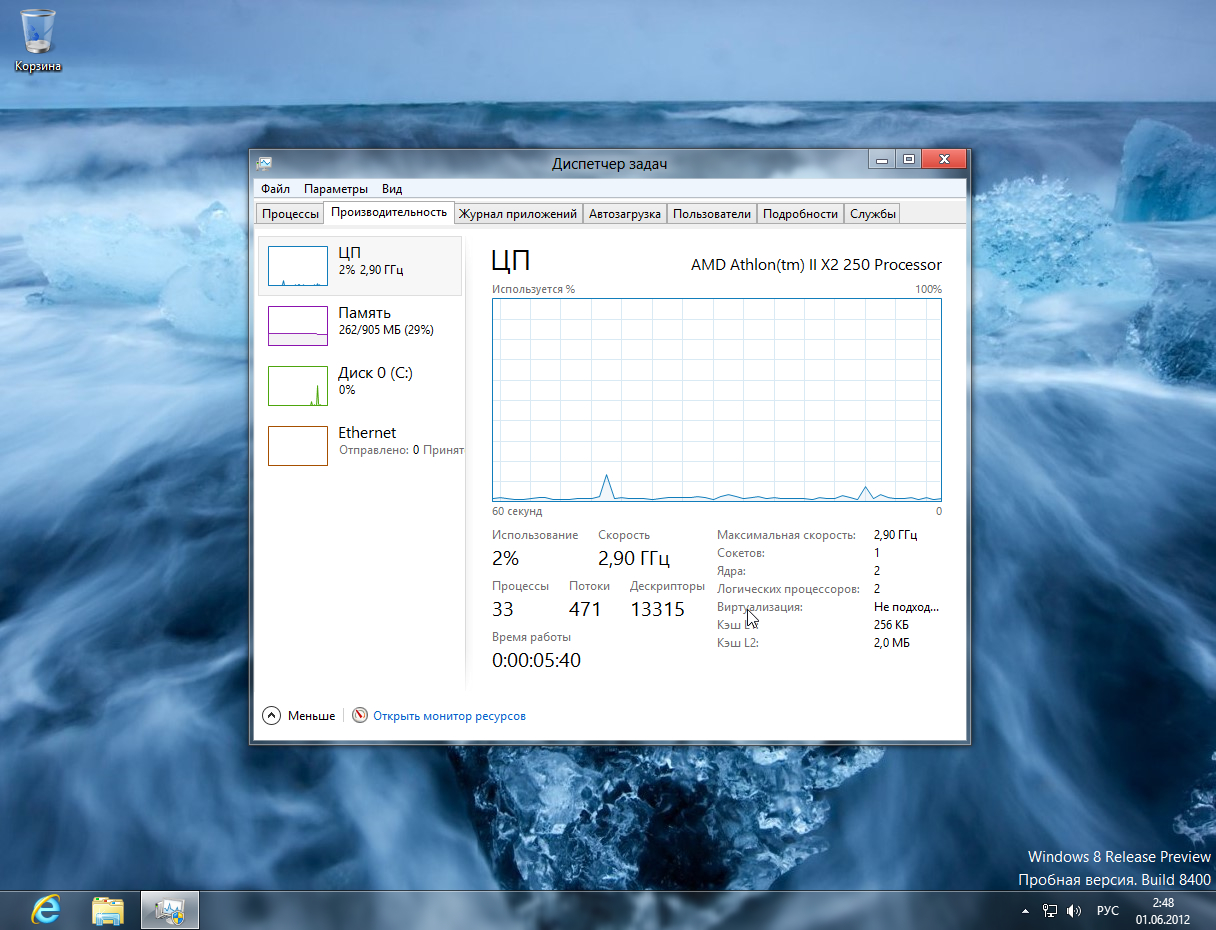Click the Потоки count 471
Image resolution: width=1216 pixels, height=930 pixels.
585,609
